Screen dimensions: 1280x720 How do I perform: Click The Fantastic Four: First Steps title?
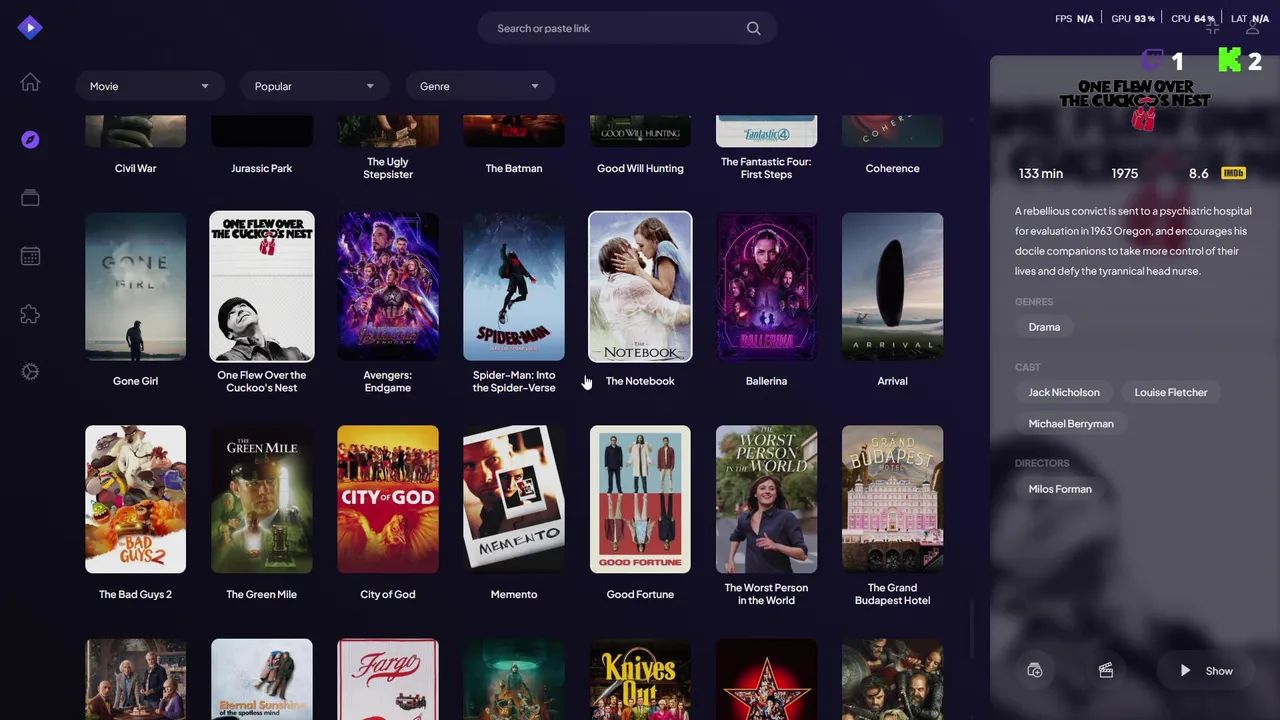766,168
